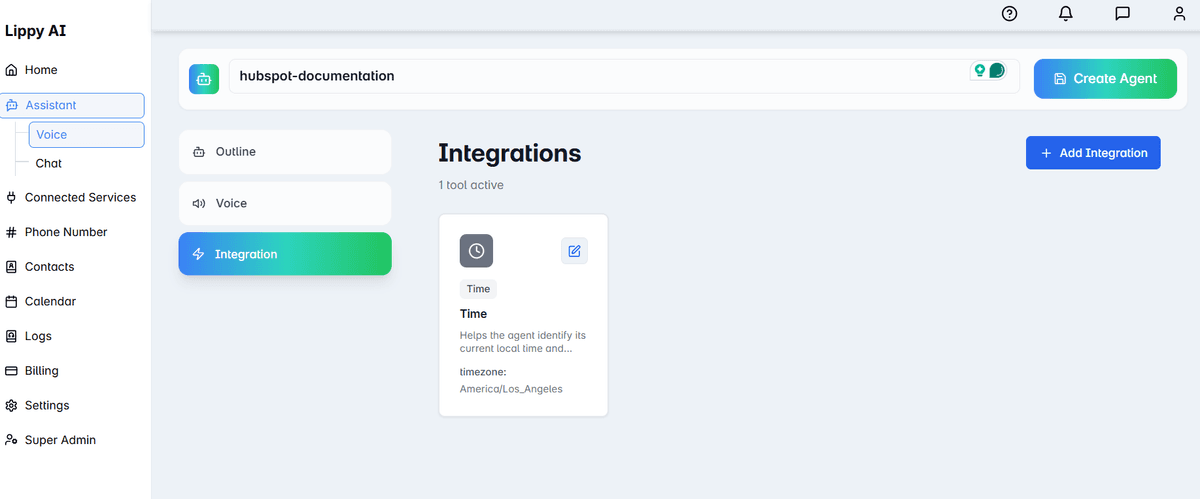Click the hubspot-documentation agent name field
The height and width of the screenshot is (499, 1200).
pyautogui.click(x=624, y=76)
